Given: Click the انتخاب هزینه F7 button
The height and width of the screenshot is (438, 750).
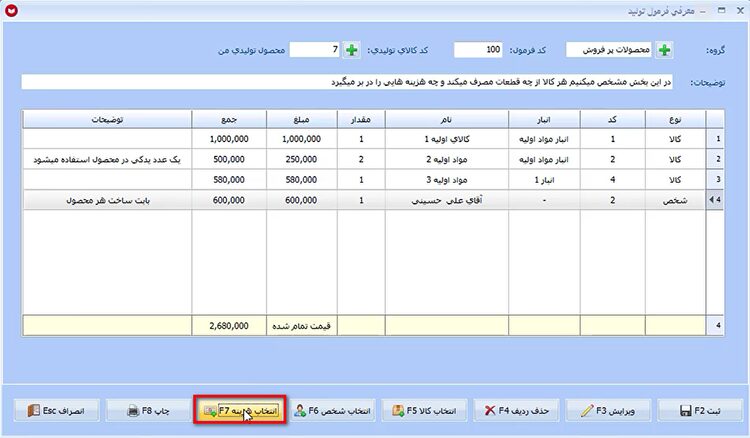Looking at the screenshot, I should 240,411.
